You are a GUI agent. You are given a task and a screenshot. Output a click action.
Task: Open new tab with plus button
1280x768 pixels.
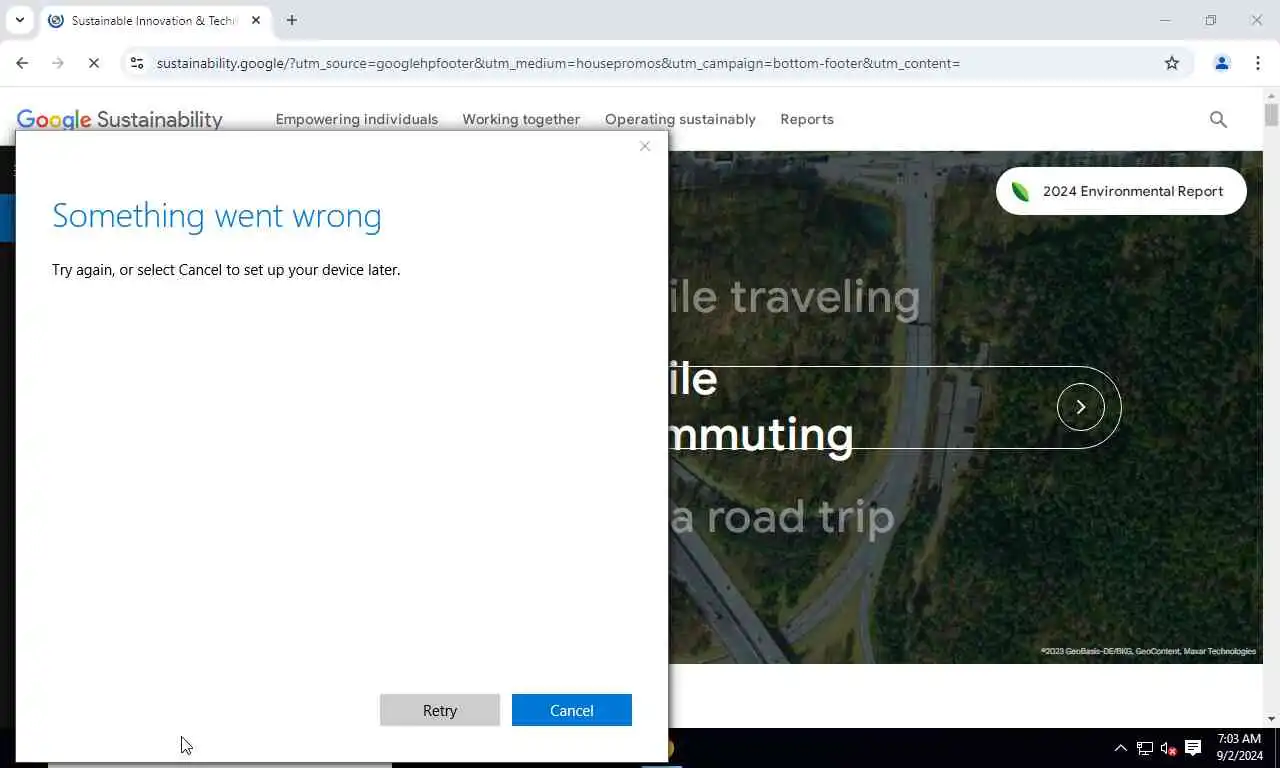tap(292, 20)
